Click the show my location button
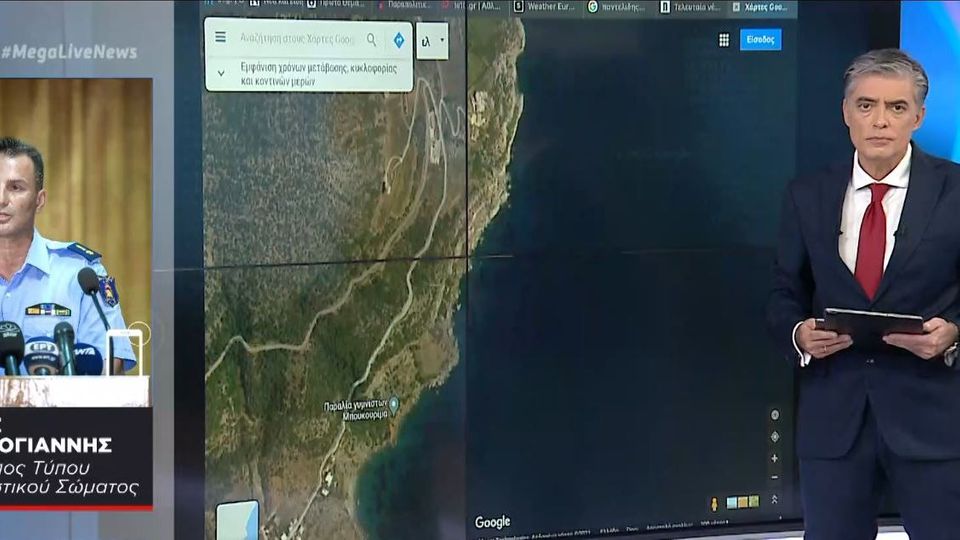 (774, 437)
